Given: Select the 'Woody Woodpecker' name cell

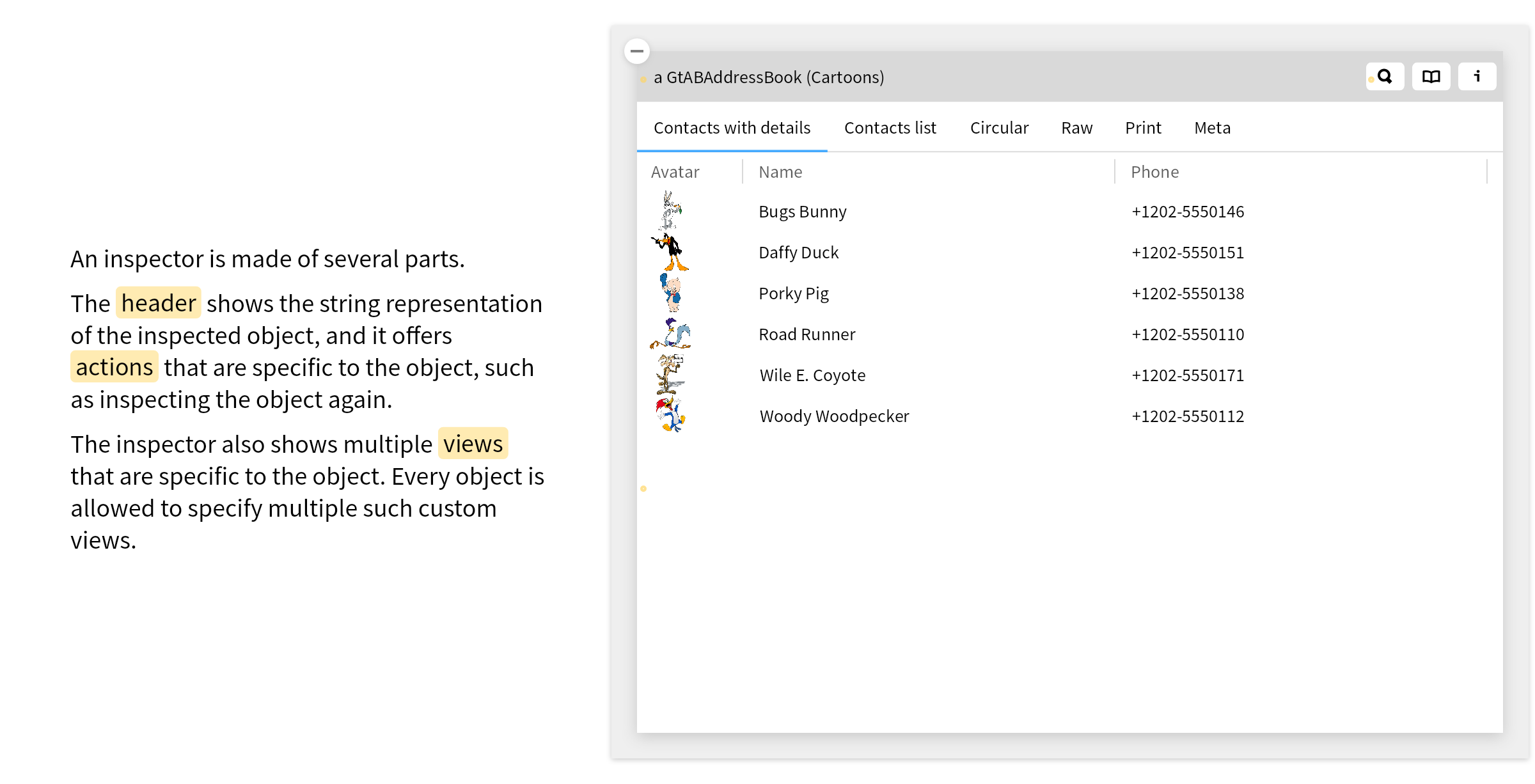Looking at the screenshot, I should (x=834, y=416).
